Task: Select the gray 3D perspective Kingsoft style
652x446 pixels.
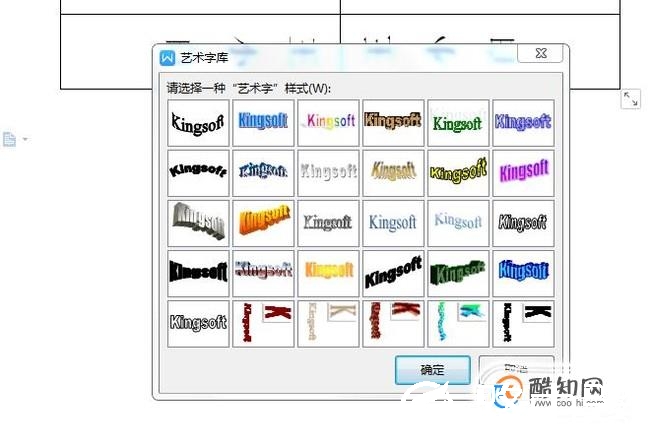Action: click(x=198, y=224)
